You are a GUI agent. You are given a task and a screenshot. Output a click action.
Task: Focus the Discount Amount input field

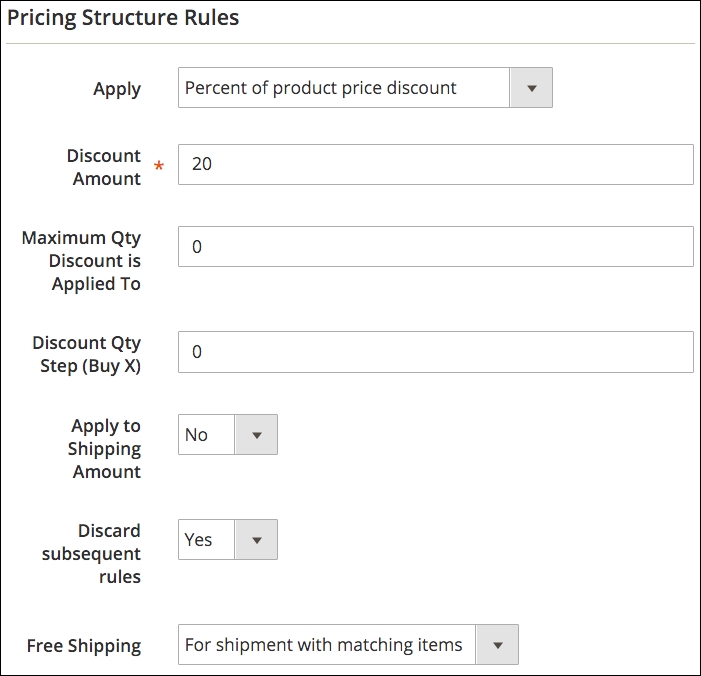[435, 165]
